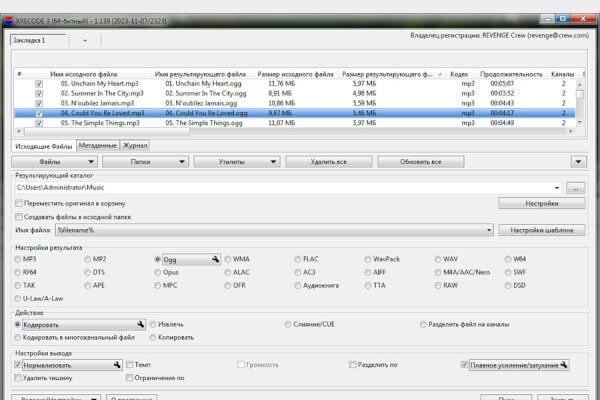The image size is (600, 400).
Task: Switch to the Исходящие Файлы tab
Action: pyautogui.click(x=44, y=146)
